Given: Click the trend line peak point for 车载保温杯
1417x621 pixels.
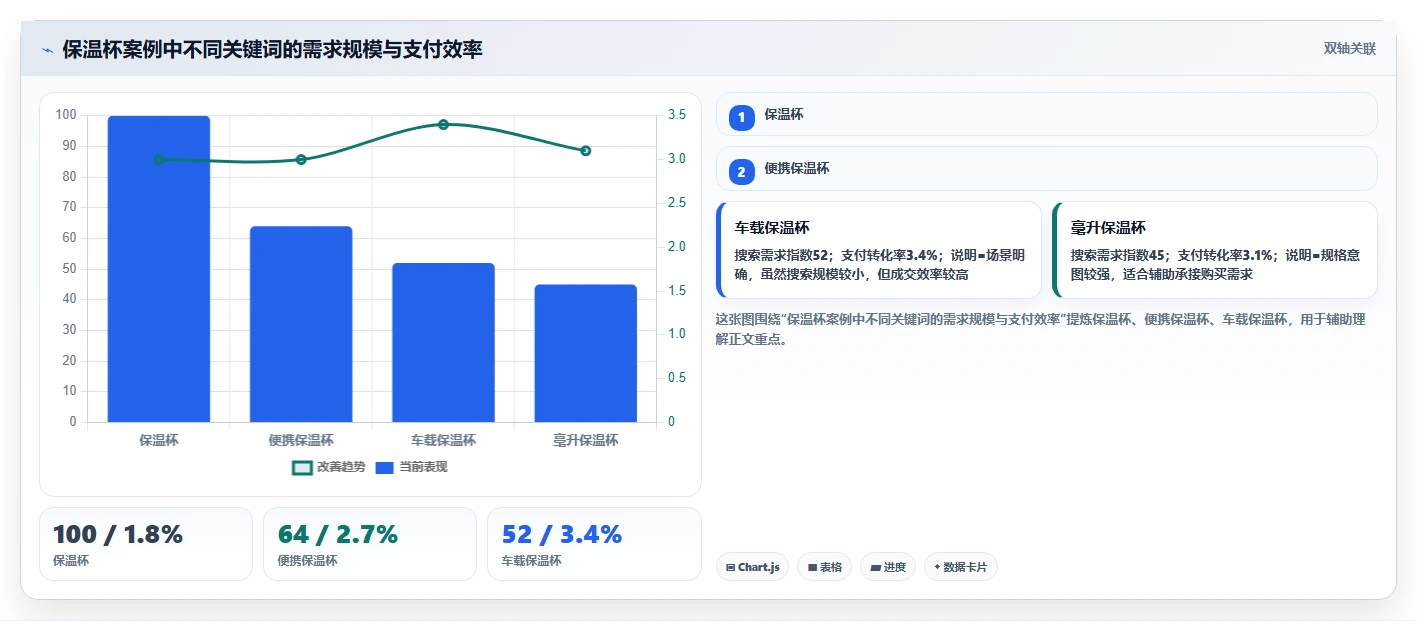Looking at the screenshot, I should [443, 124].
